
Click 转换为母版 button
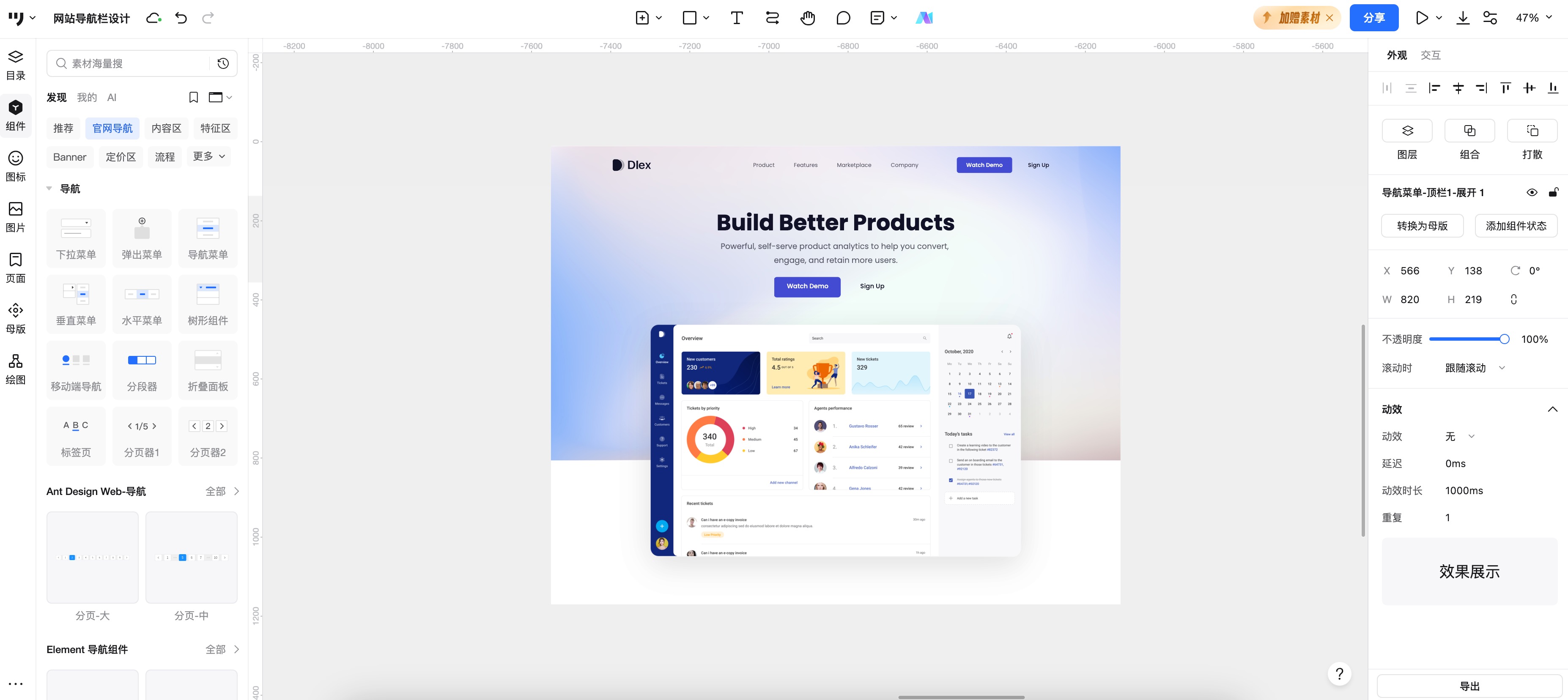tap(1422, 226)
